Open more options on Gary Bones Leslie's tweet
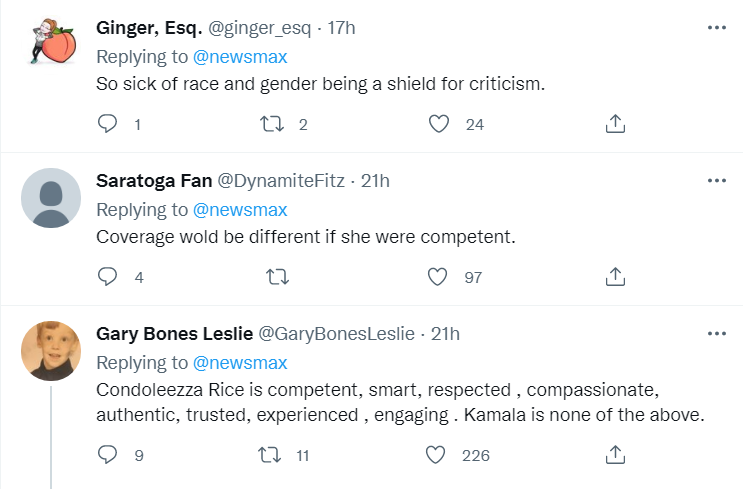This screenshot has width=743, height=489. click(716, 333)
